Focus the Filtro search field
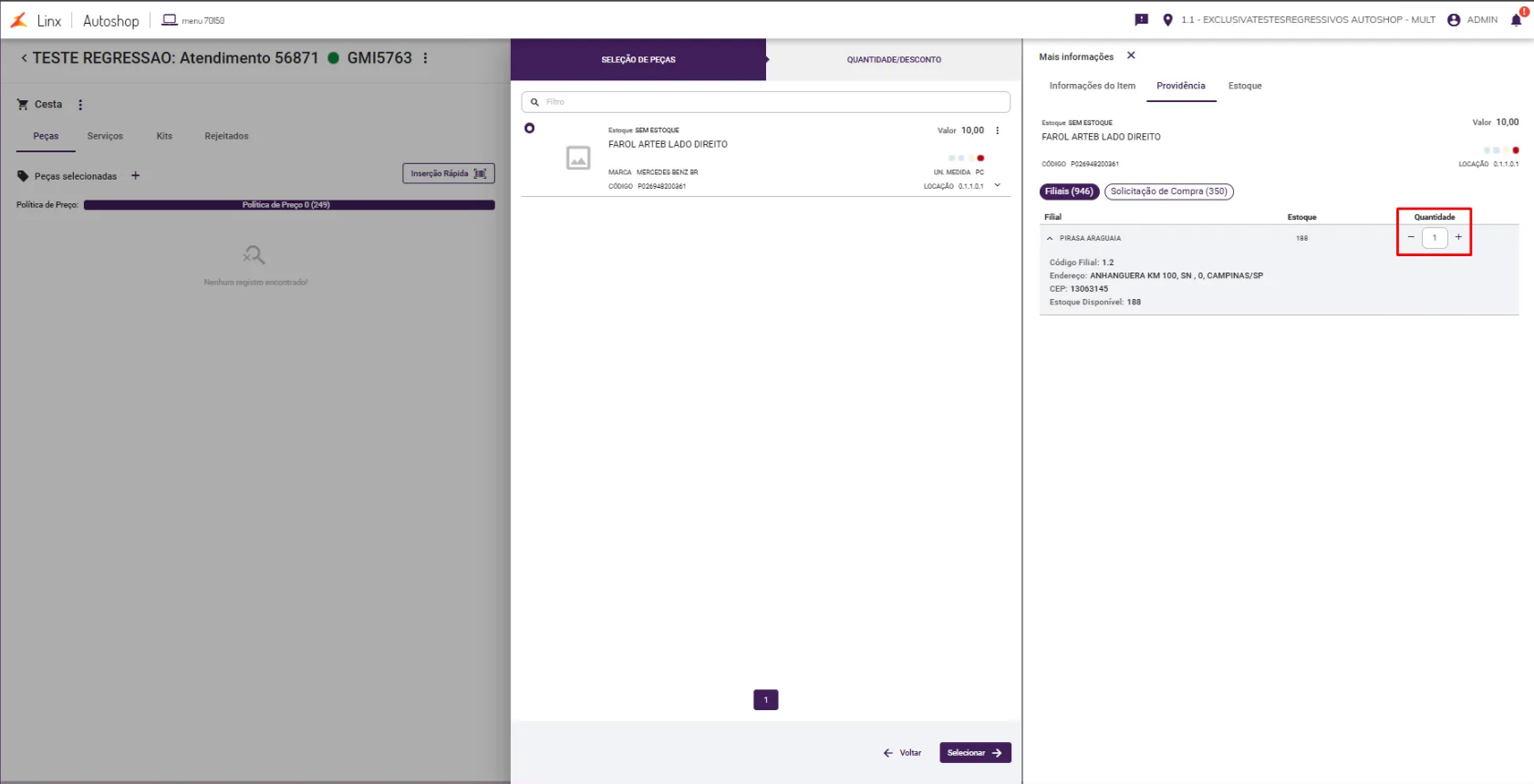This screenshot has width=1534, height=784. (766, 102)
